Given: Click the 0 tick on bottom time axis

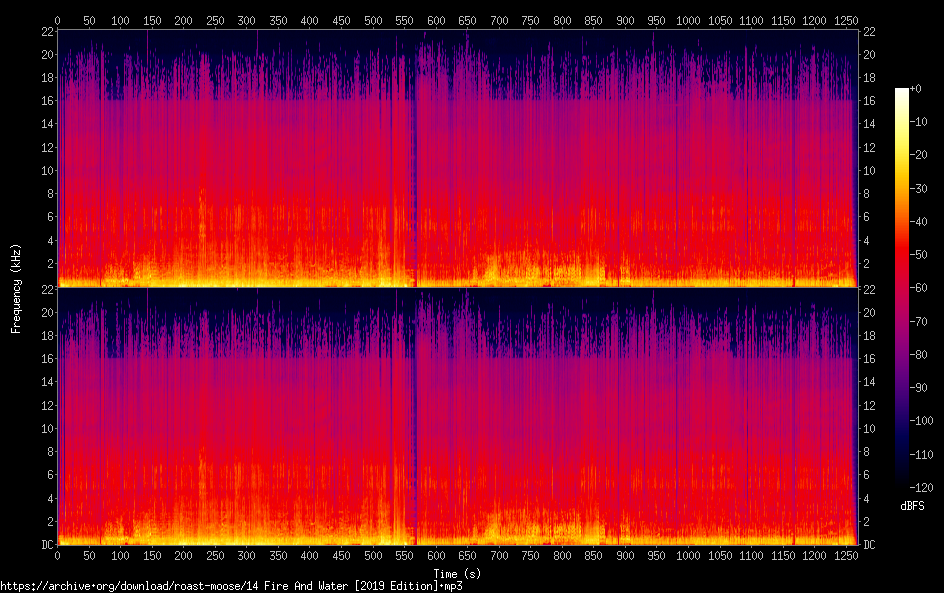Looking at the screenshot, I should (58, 555).
